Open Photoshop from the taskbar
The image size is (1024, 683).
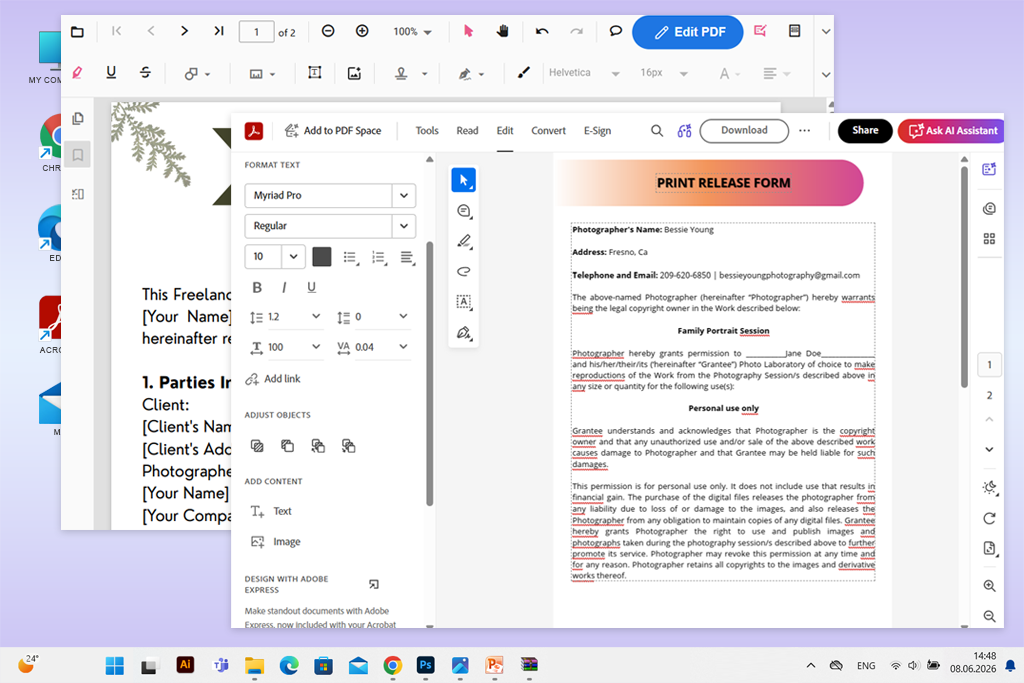tap(425, 665)
